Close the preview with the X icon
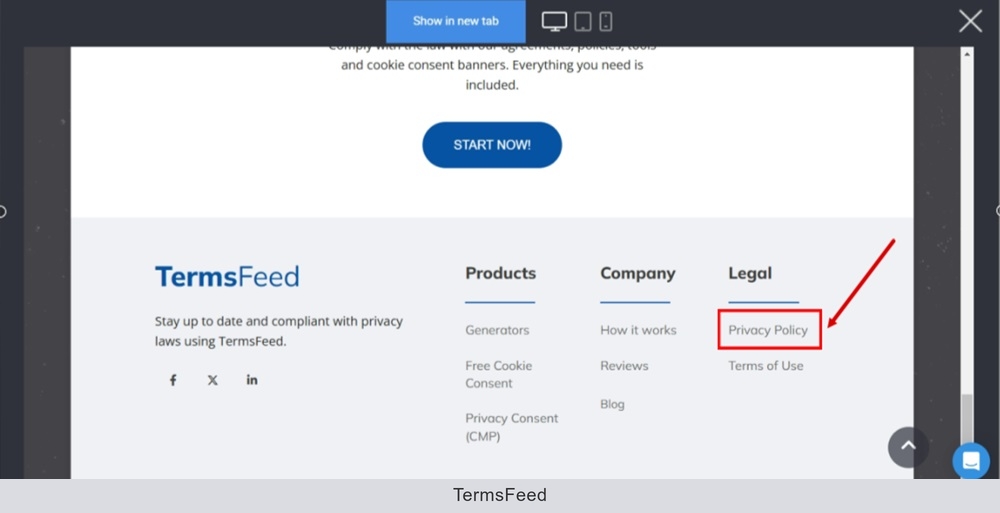This screenshot has width=1000, height=513. click(x=970, y=22)
